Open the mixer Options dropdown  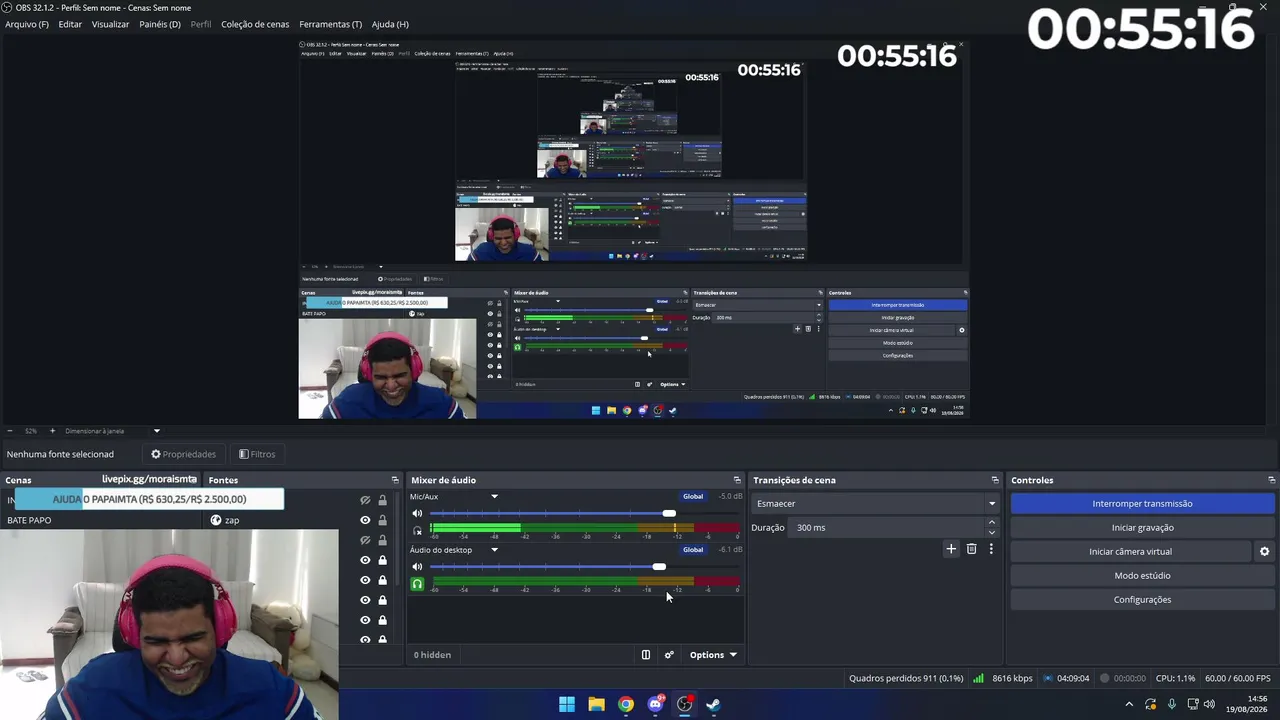click(x=713, y=655)
